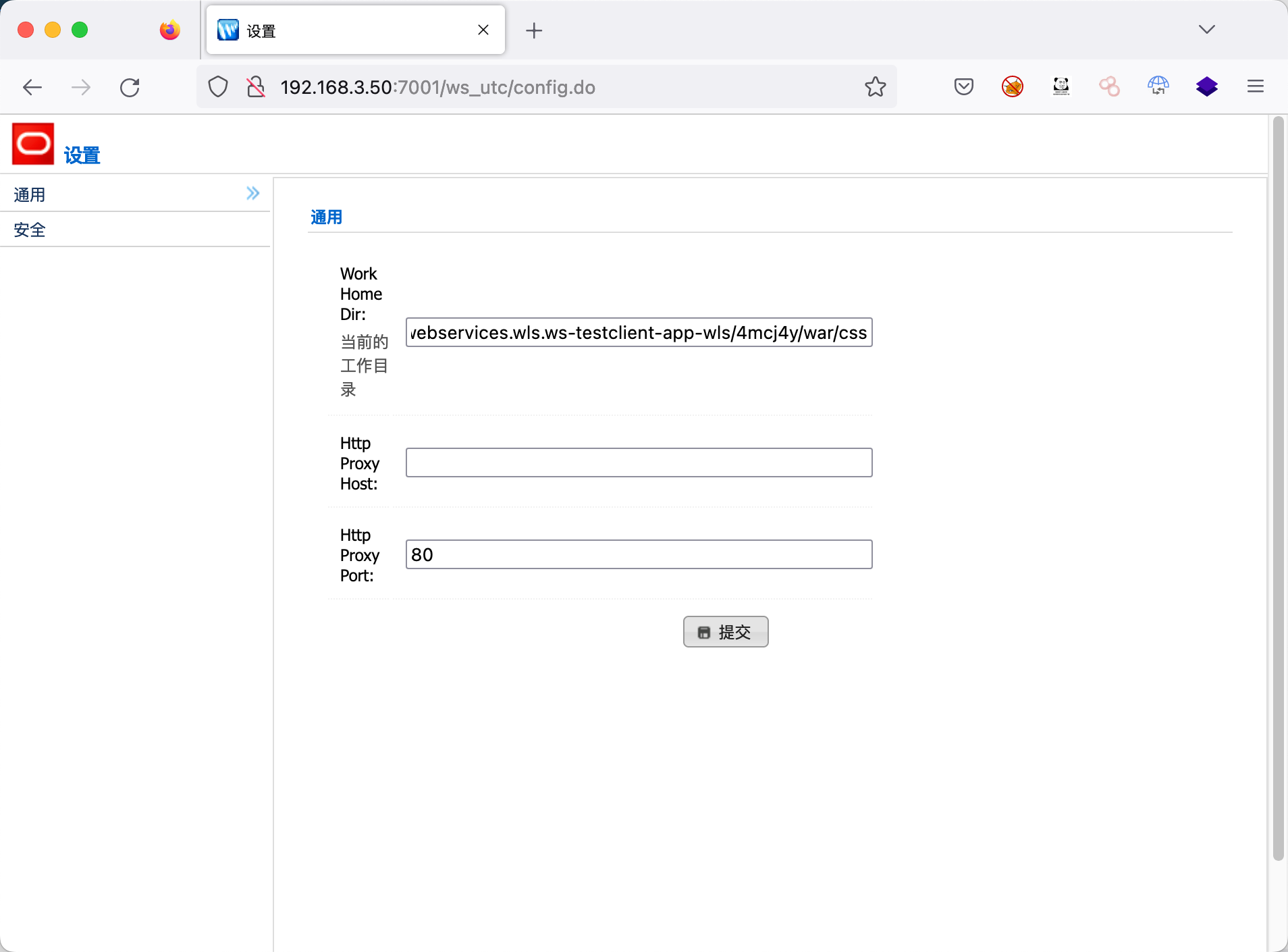Click the red Oracle logo
The width and height of the screenshot is (1288, 952).
(33, 144)
